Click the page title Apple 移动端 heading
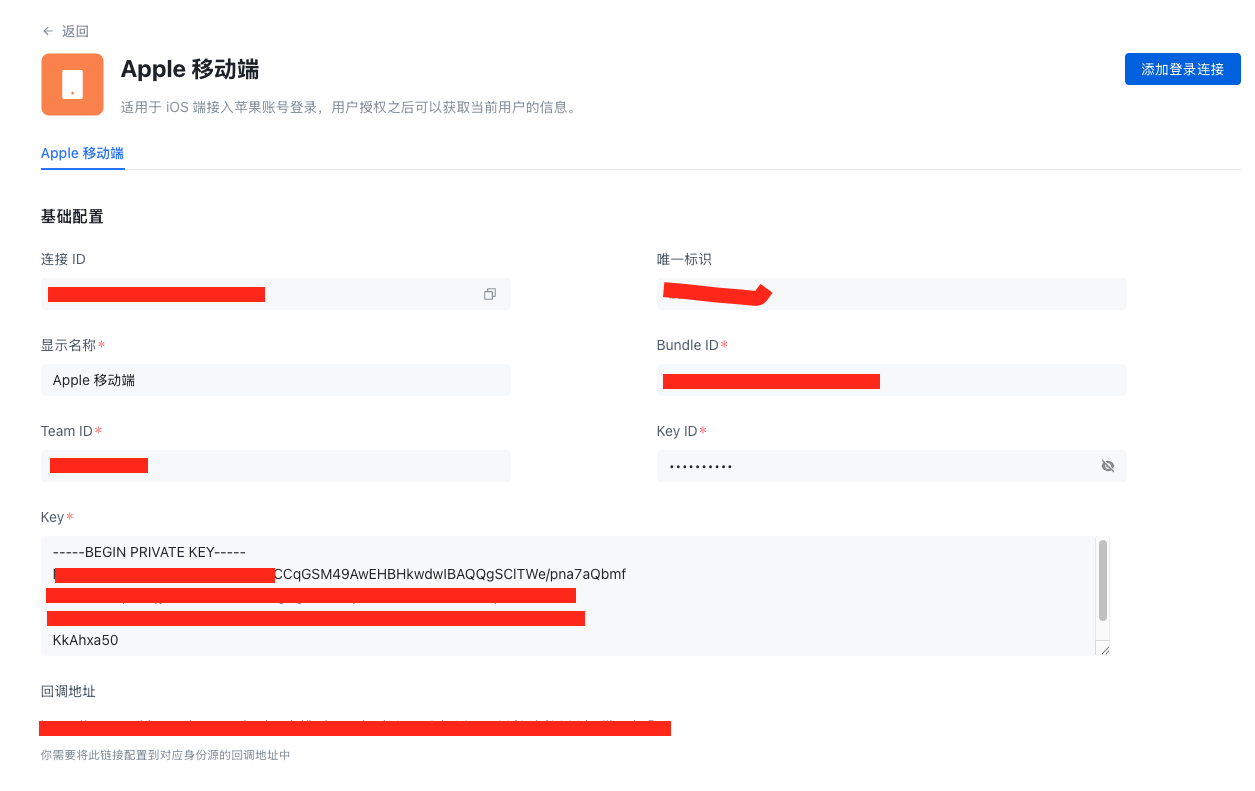This screenshot has width=1255, height=791. click(x=190, y=69)
